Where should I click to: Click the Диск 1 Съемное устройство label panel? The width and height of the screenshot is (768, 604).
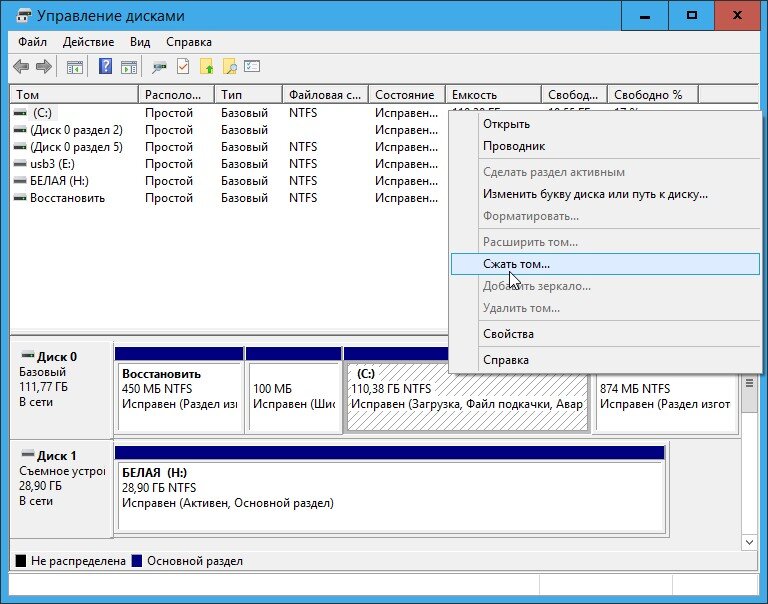tap(62, 488)
